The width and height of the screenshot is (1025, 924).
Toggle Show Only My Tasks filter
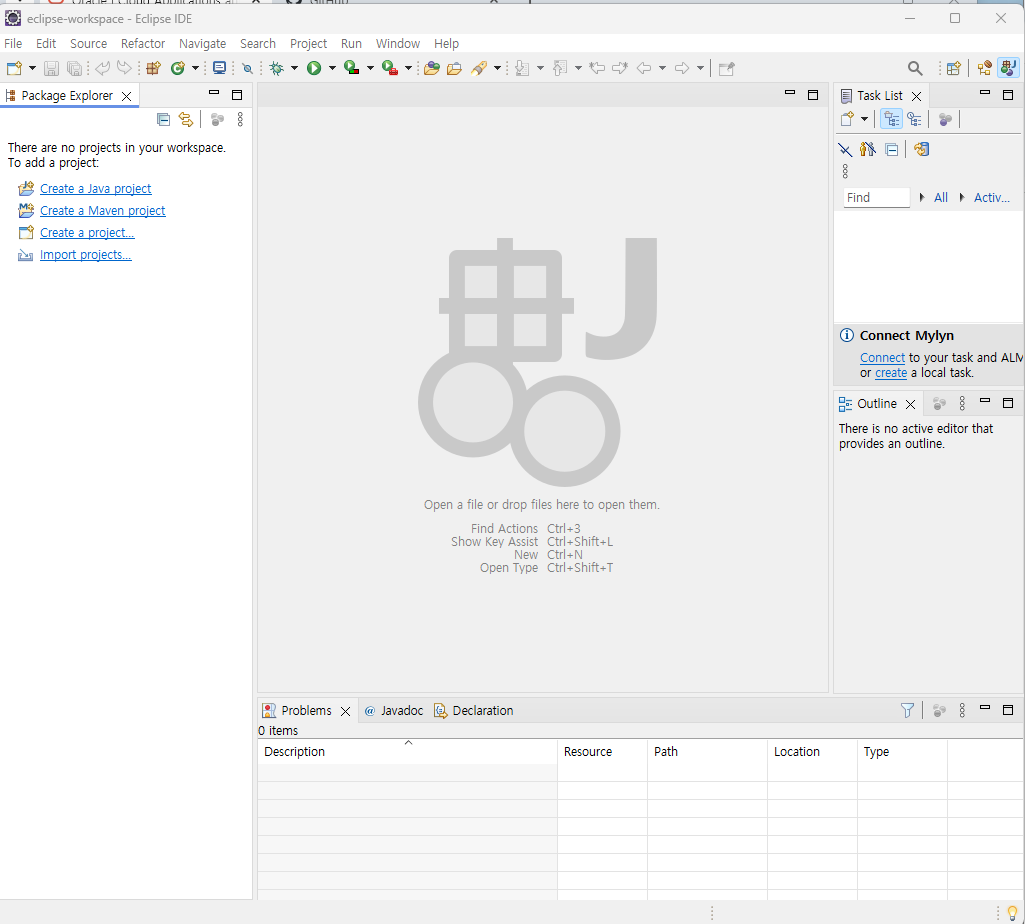[867, 150]
